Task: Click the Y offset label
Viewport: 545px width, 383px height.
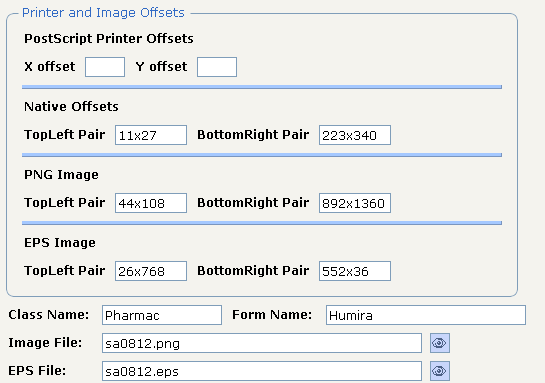Action: coord(161,66)
